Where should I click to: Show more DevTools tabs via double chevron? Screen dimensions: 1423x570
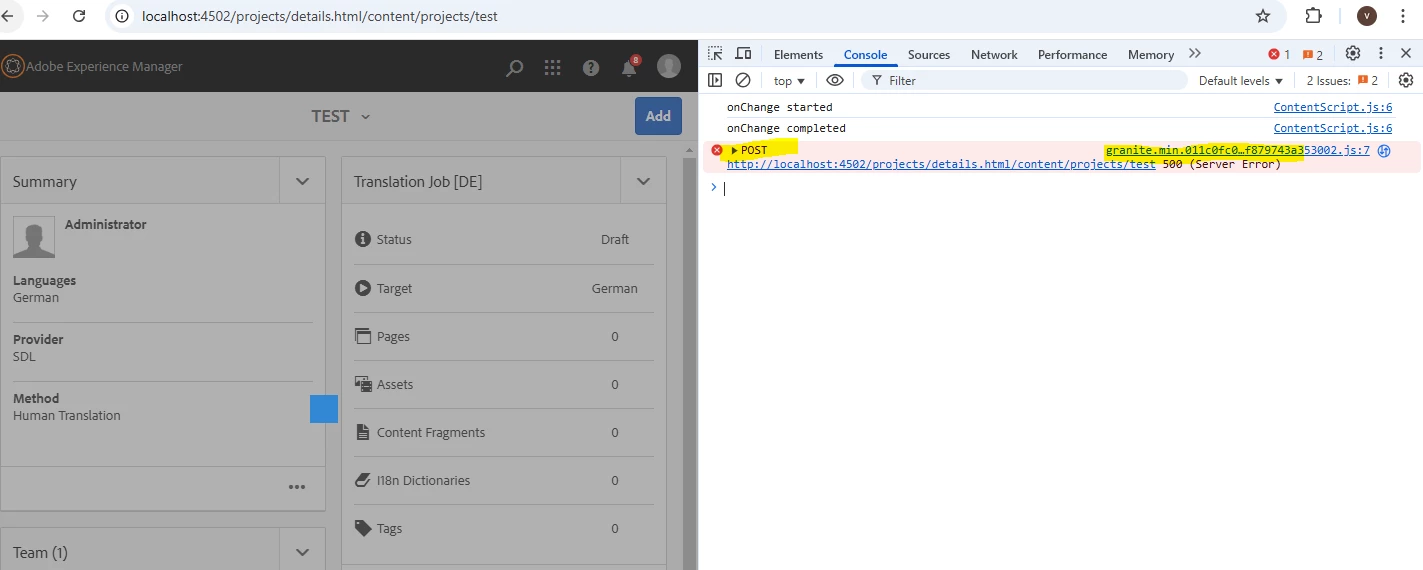1194,54
